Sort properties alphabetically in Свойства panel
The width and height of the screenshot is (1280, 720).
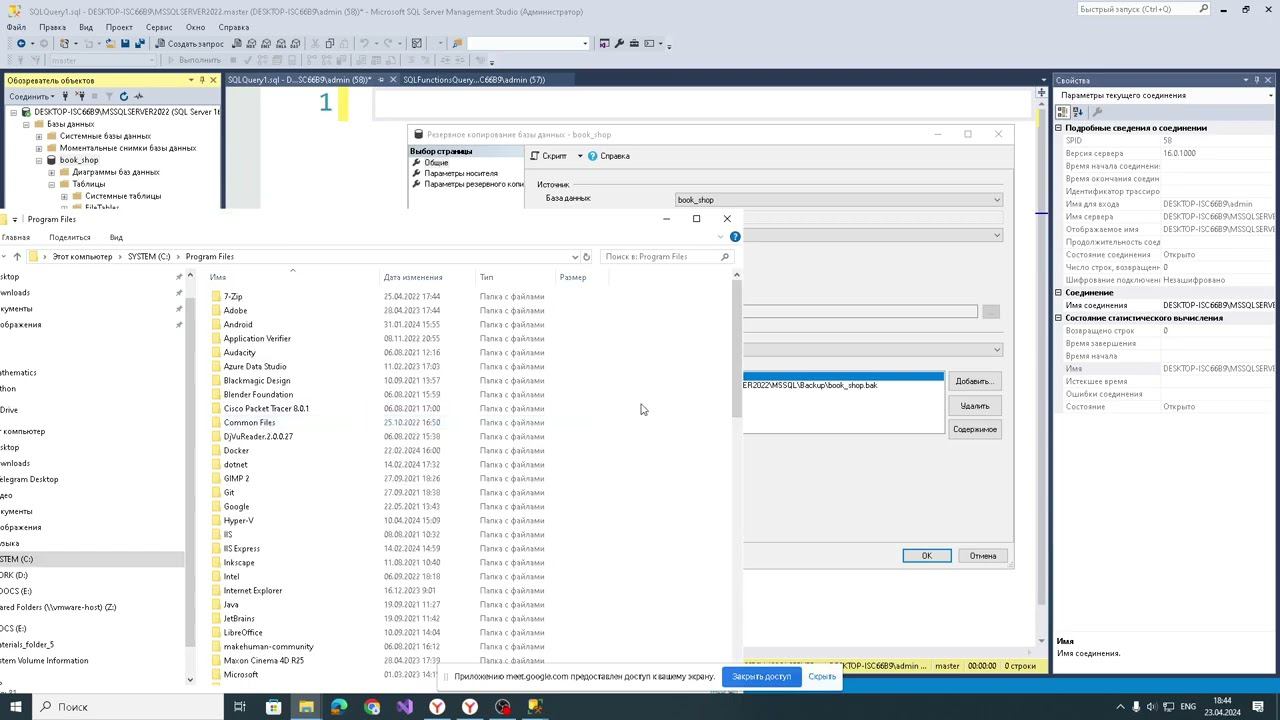[1078, 112]
